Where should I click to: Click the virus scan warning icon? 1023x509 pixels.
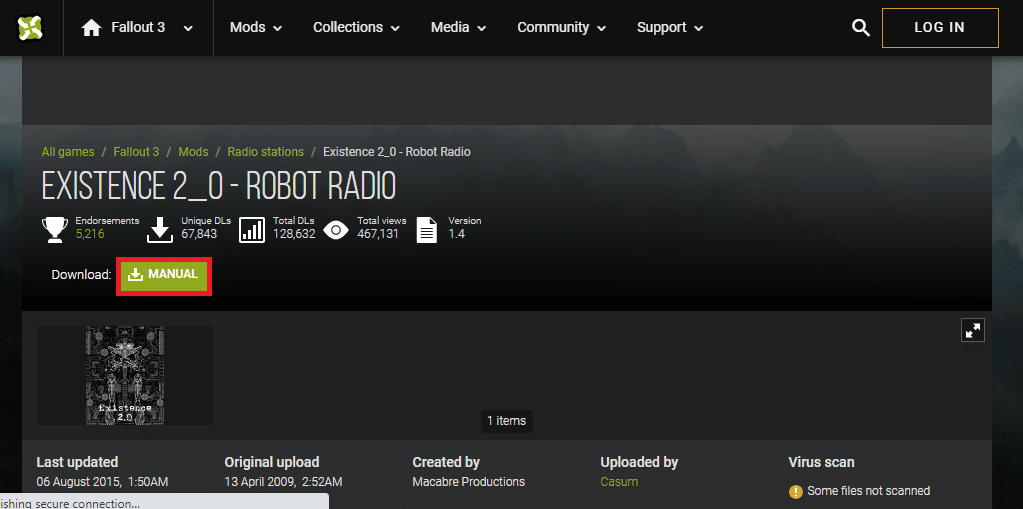[x=795, y=491]
